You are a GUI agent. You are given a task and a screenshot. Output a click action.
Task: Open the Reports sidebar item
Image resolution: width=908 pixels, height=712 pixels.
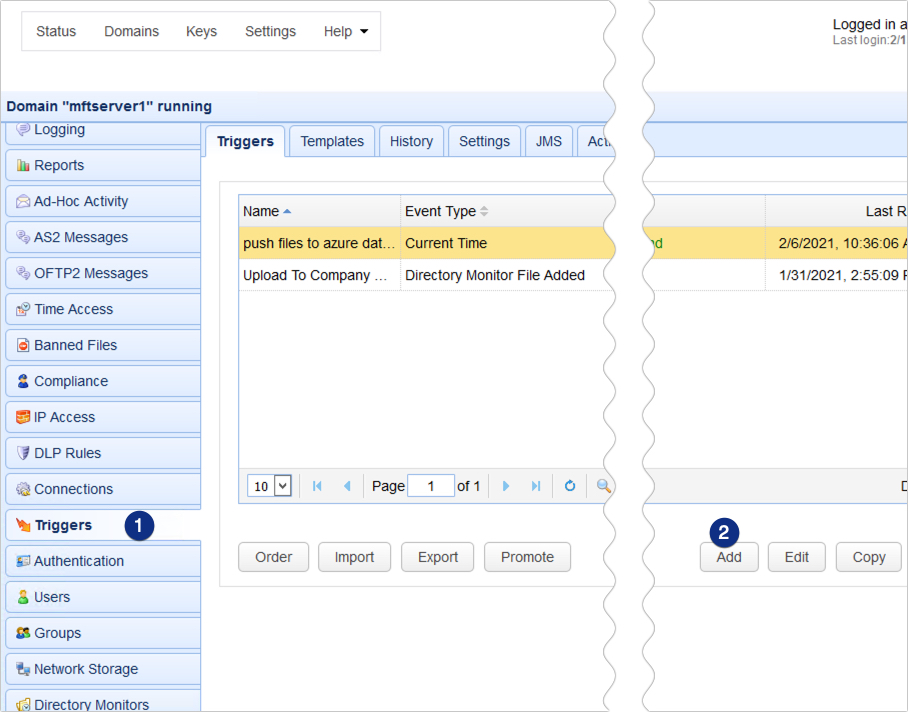(x=103, y=166)
